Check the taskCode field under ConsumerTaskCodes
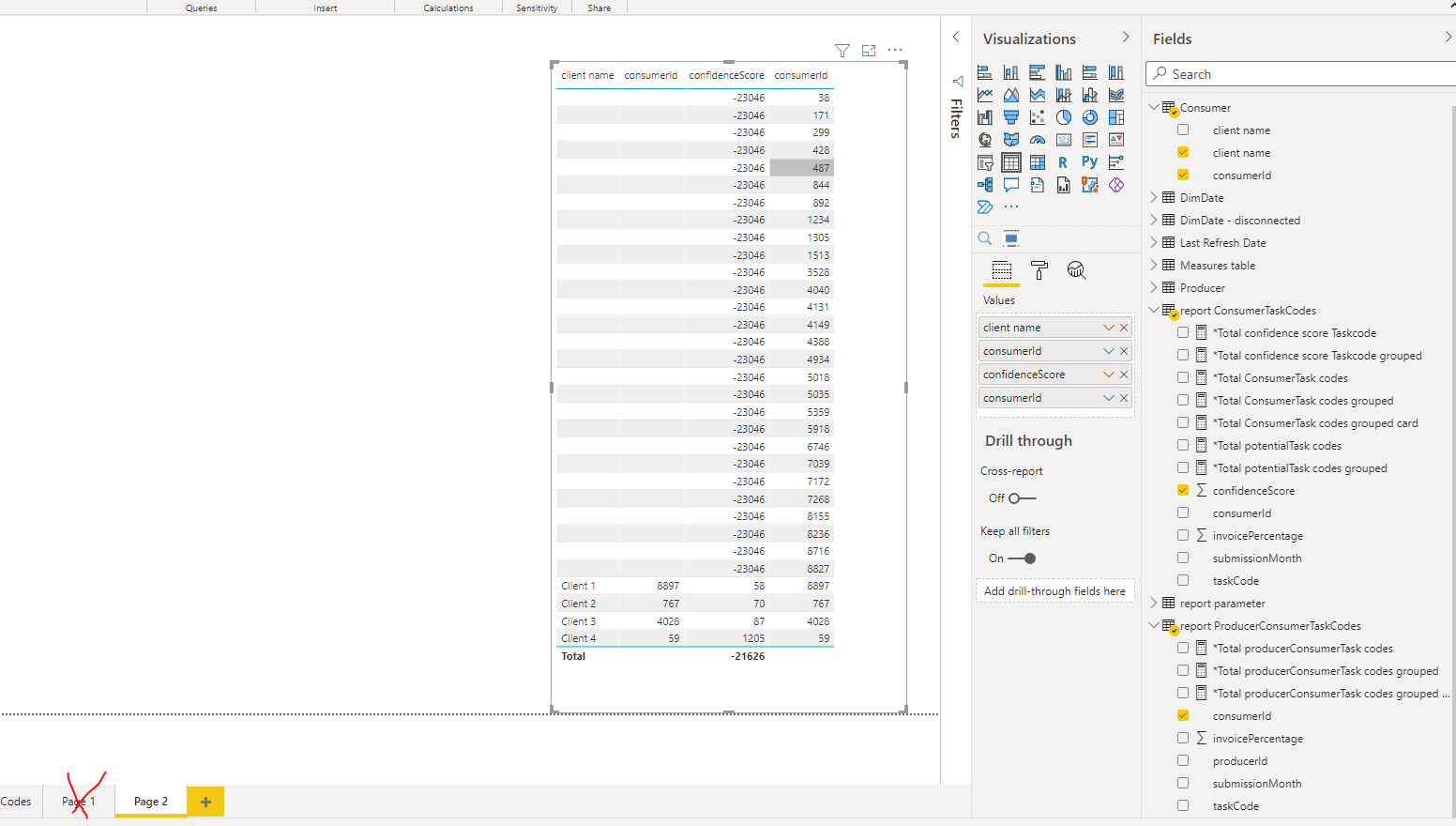This screenshot has width=1456, height=826. (x=1183, y=581)
